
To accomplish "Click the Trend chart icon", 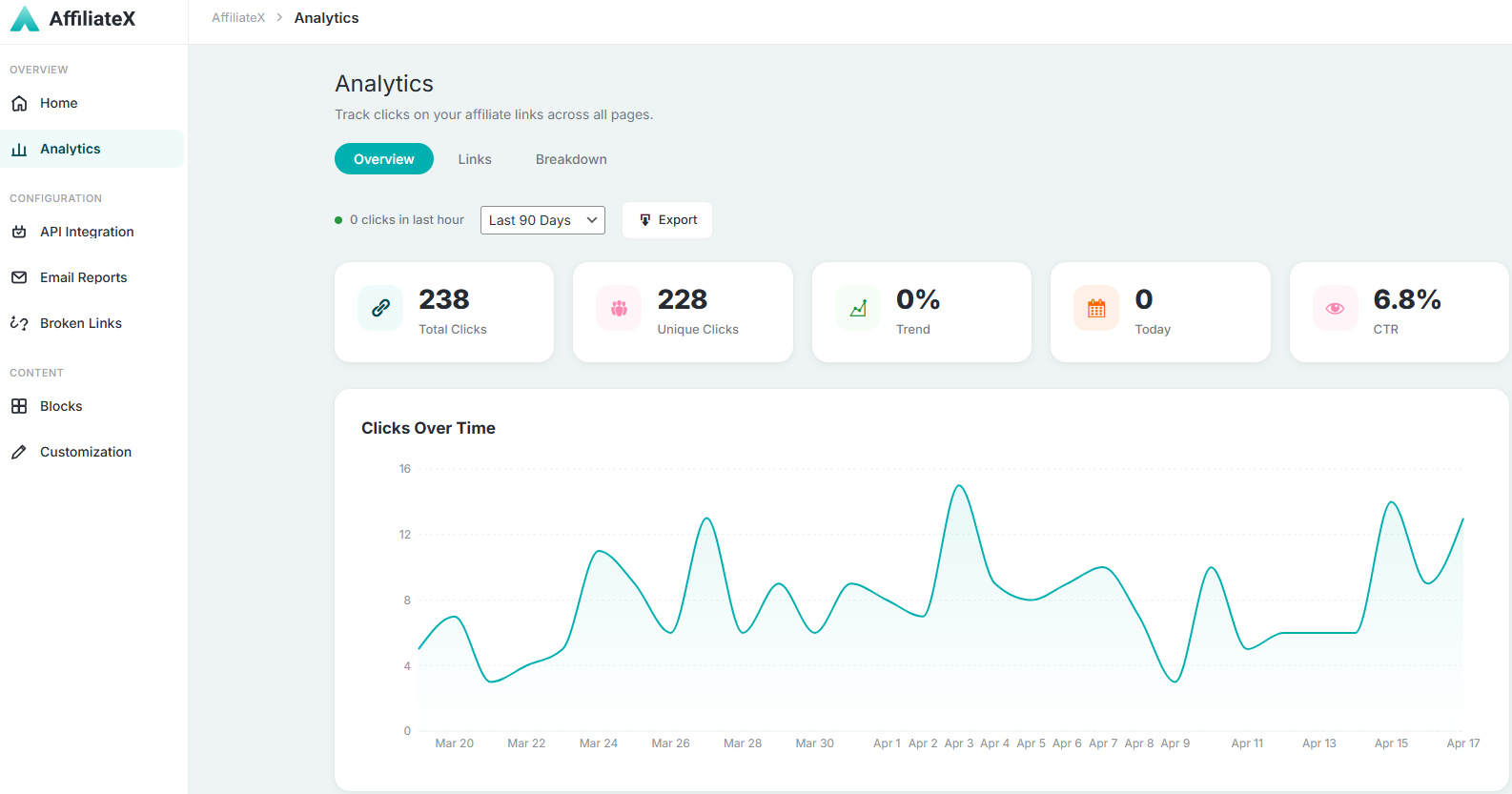I will point(858,308).
